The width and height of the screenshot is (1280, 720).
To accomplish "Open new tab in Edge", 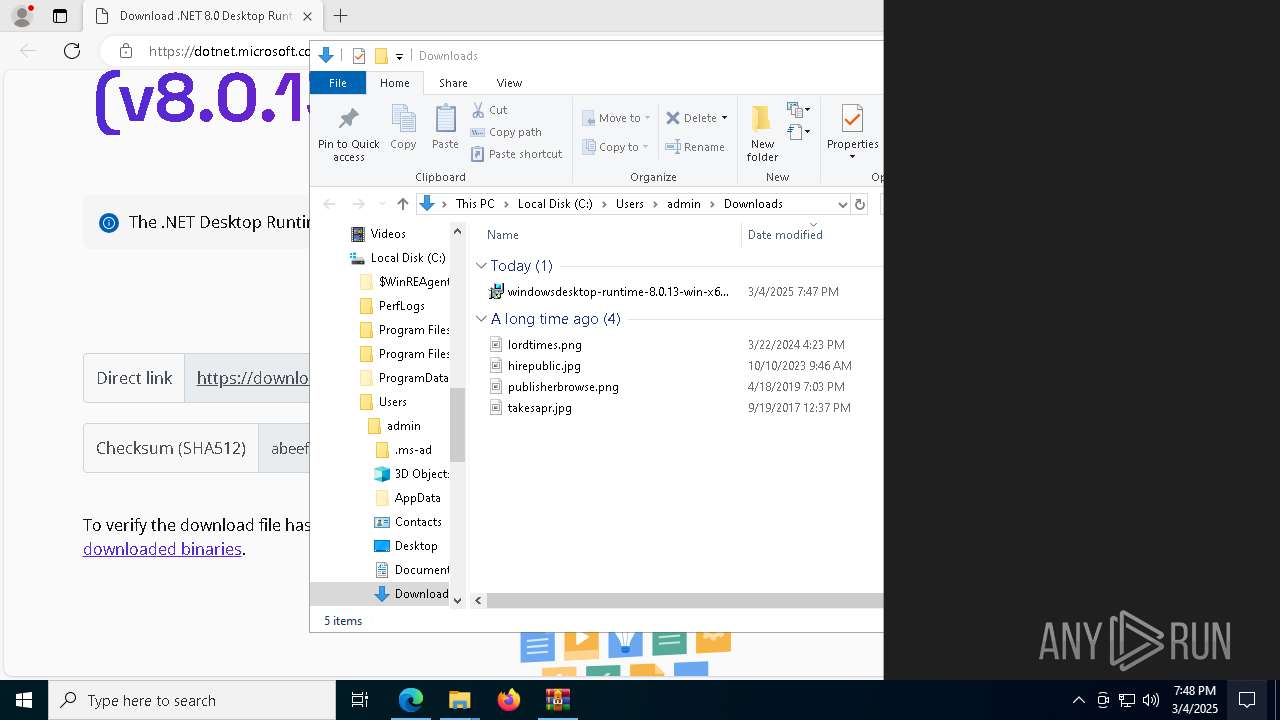I will click(340, 16).
